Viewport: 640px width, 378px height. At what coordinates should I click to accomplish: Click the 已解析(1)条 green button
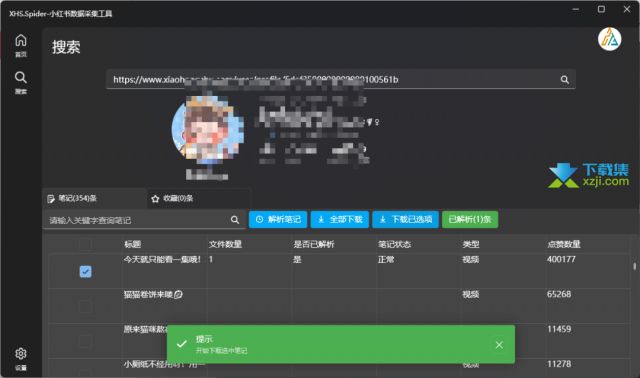(x=470, y=220)
